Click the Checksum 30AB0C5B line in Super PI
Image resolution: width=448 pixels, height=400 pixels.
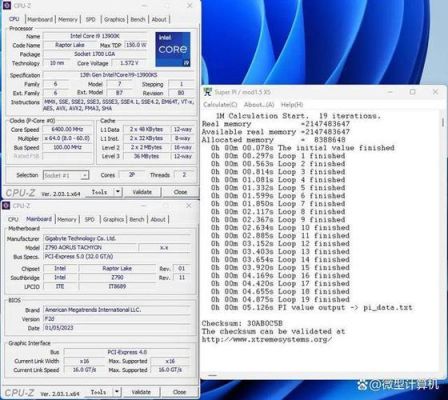(242, 323)
